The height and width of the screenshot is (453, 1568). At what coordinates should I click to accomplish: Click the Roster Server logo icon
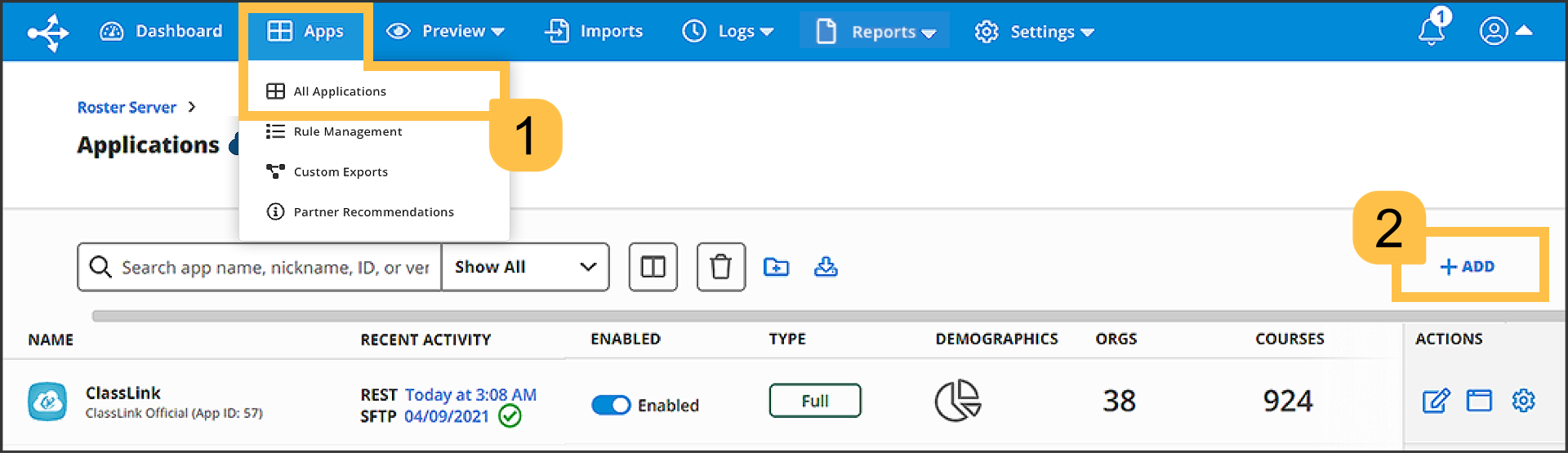48,33
